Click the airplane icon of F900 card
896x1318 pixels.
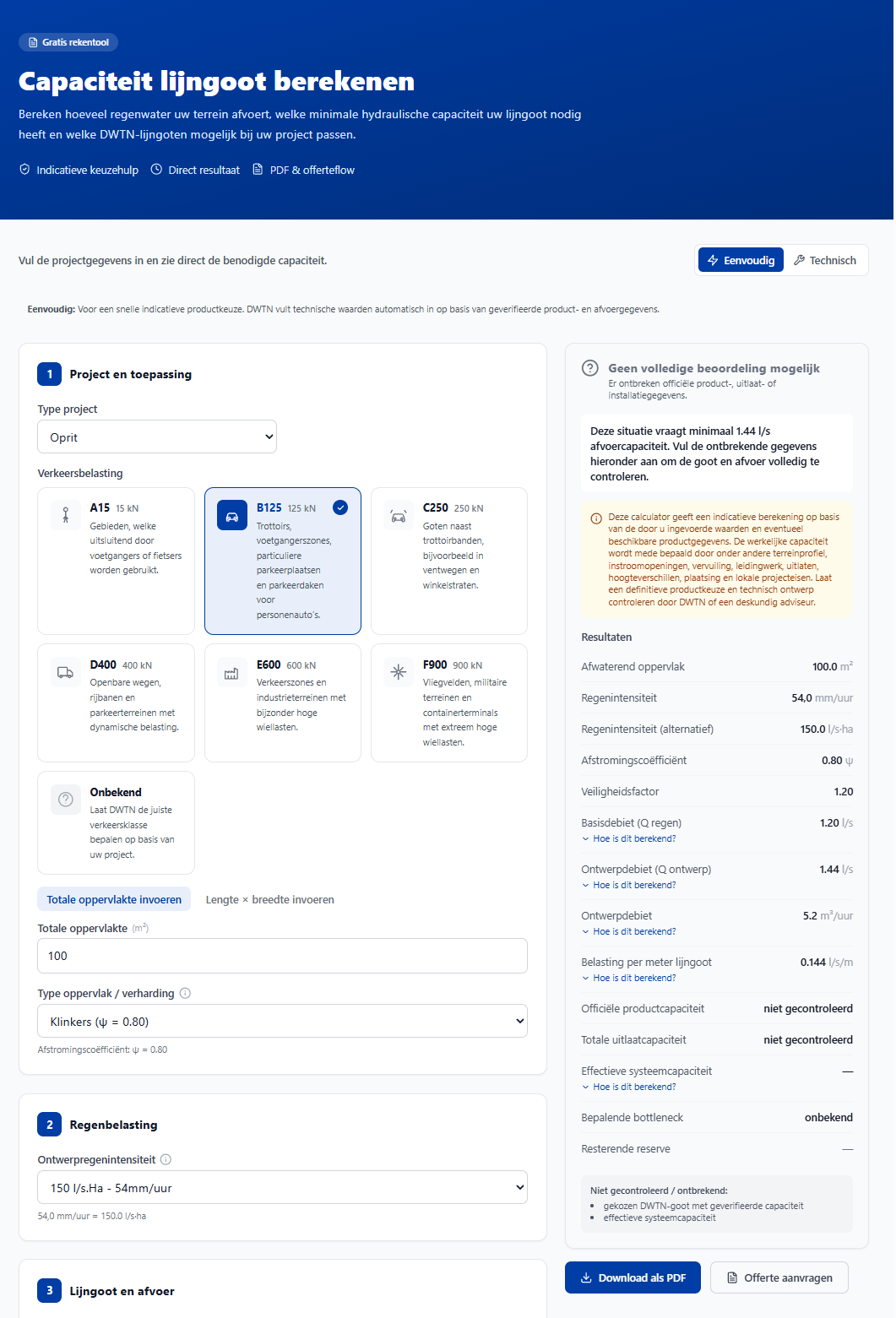pos(399,672)
